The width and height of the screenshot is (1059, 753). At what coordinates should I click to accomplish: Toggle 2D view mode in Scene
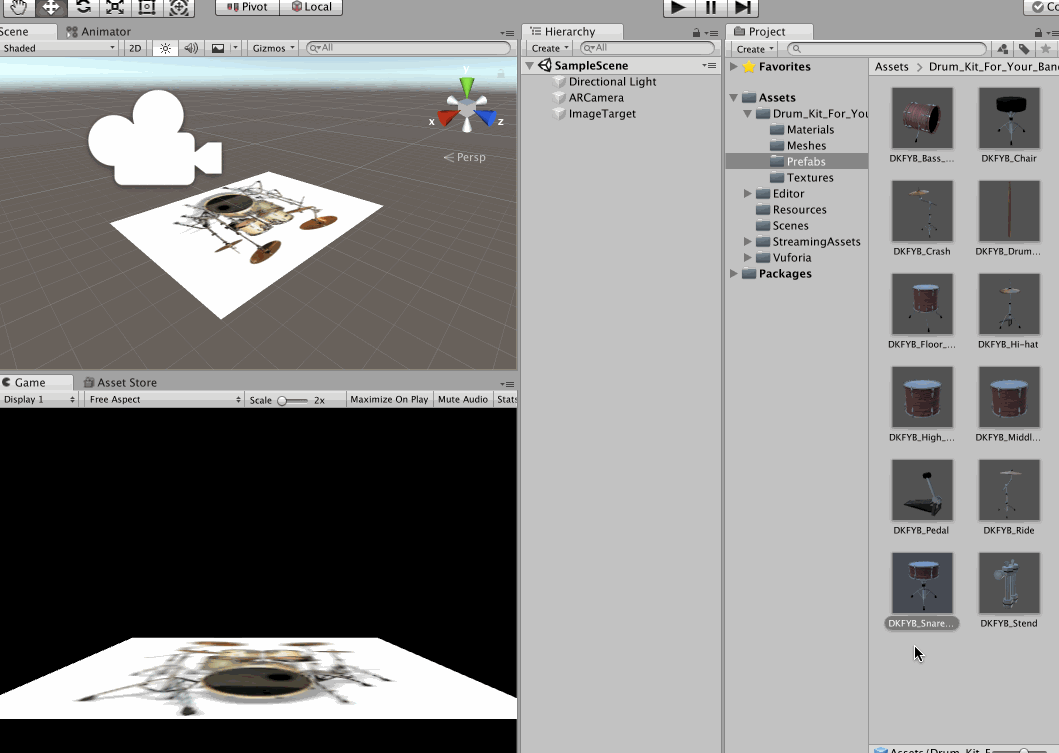pos(135,48)
